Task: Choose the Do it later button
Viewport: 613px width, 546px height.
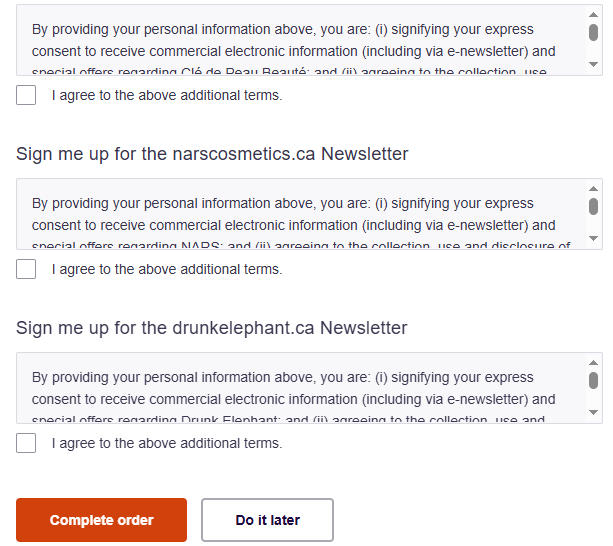Action: (267, 520)
